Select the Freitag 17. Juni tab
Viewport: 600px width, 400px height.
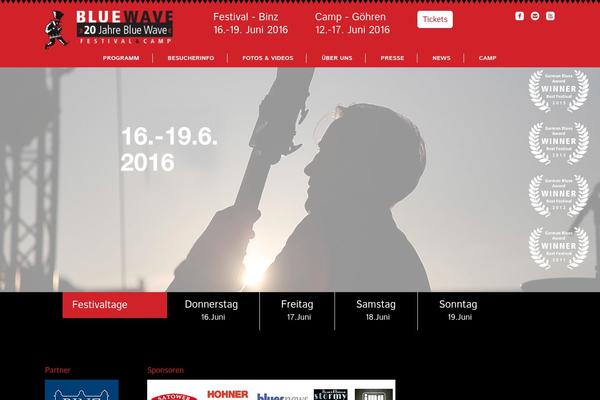(x=297, y=310)
